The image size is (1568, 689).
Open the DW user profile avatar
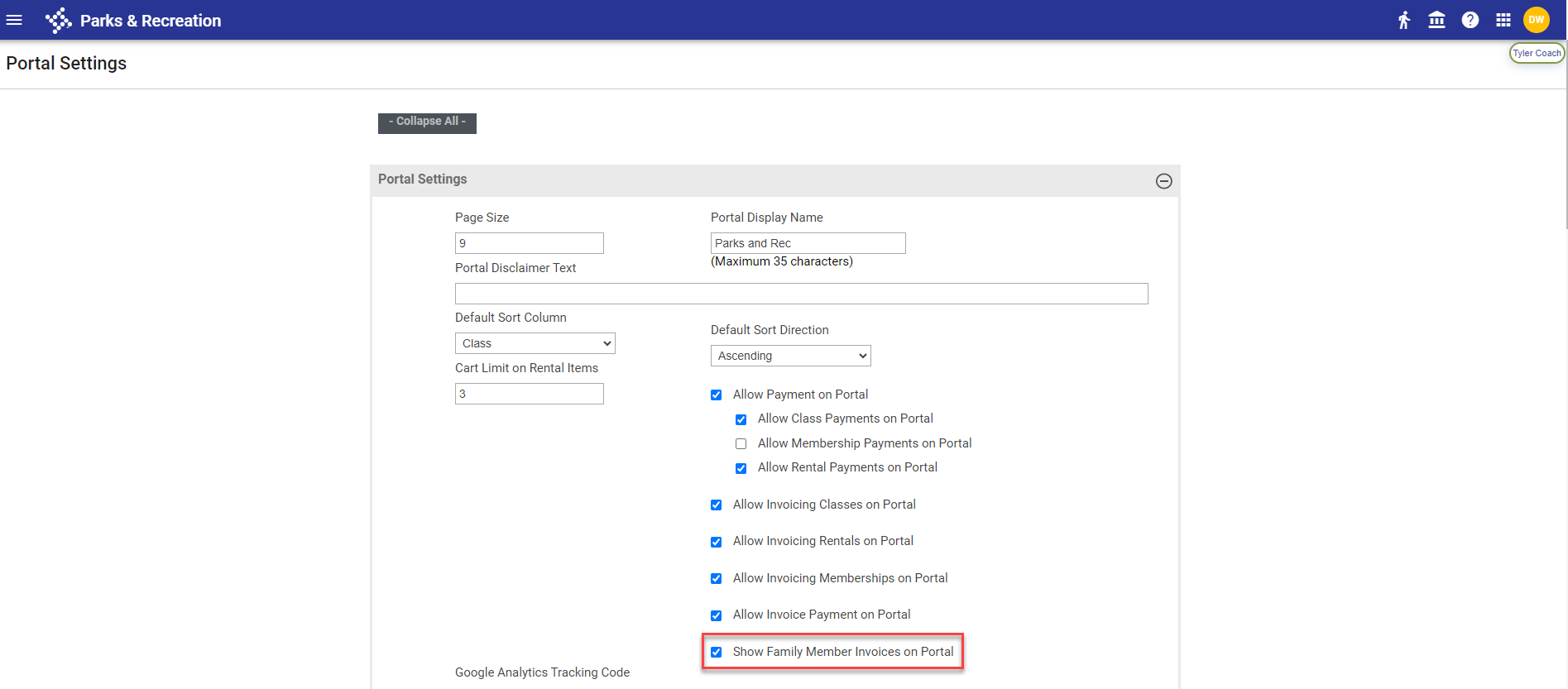coord(1537,20)
